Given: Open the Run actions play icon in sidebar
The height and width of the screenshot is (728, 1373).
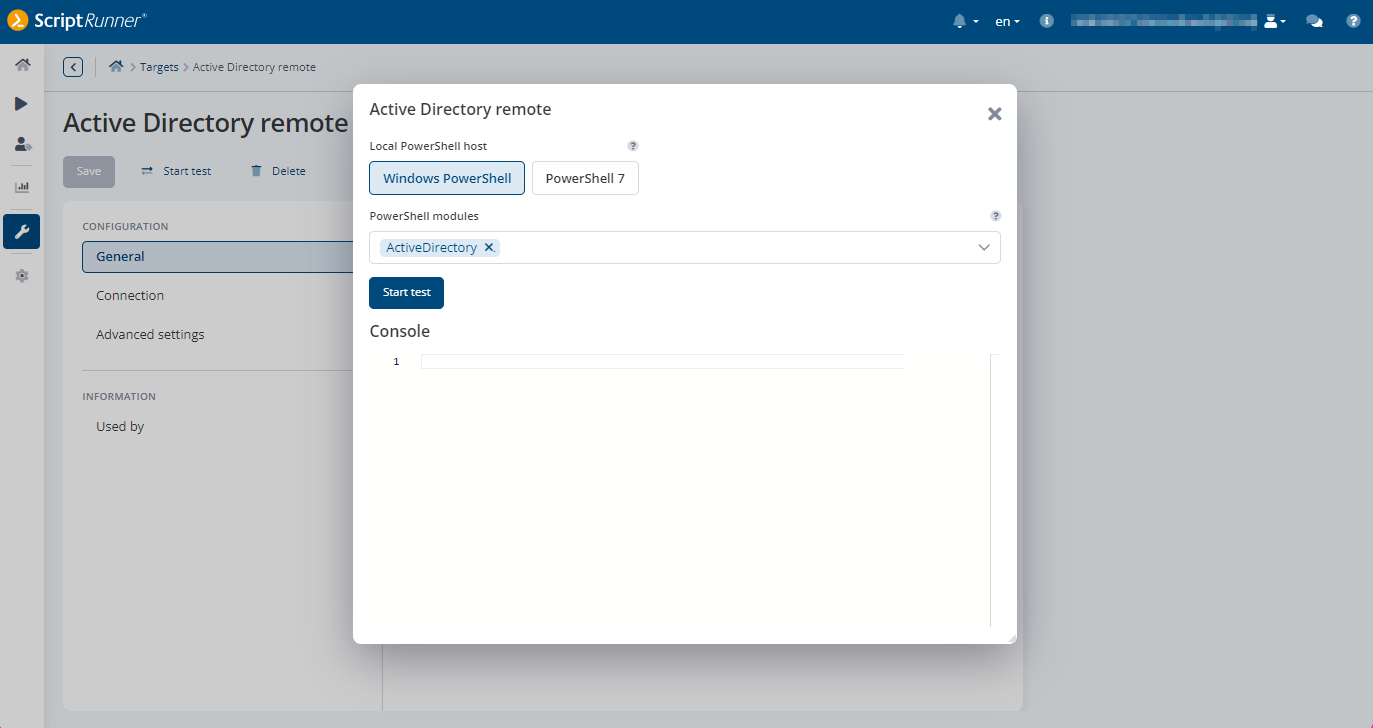Looking at the screenshot, I should [x=22, y=104].
